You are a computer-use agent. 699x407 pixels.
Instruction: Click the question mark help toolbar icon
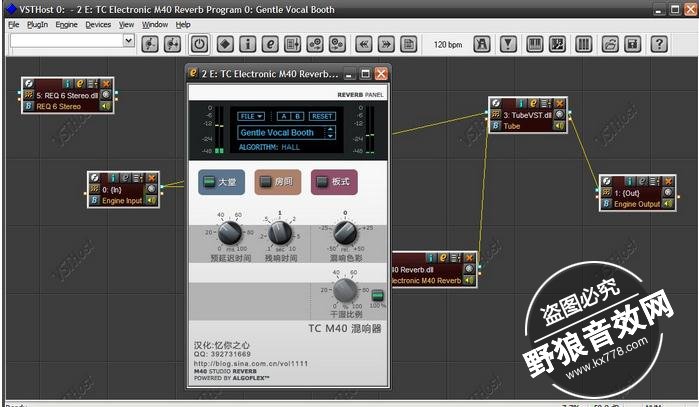659,44
